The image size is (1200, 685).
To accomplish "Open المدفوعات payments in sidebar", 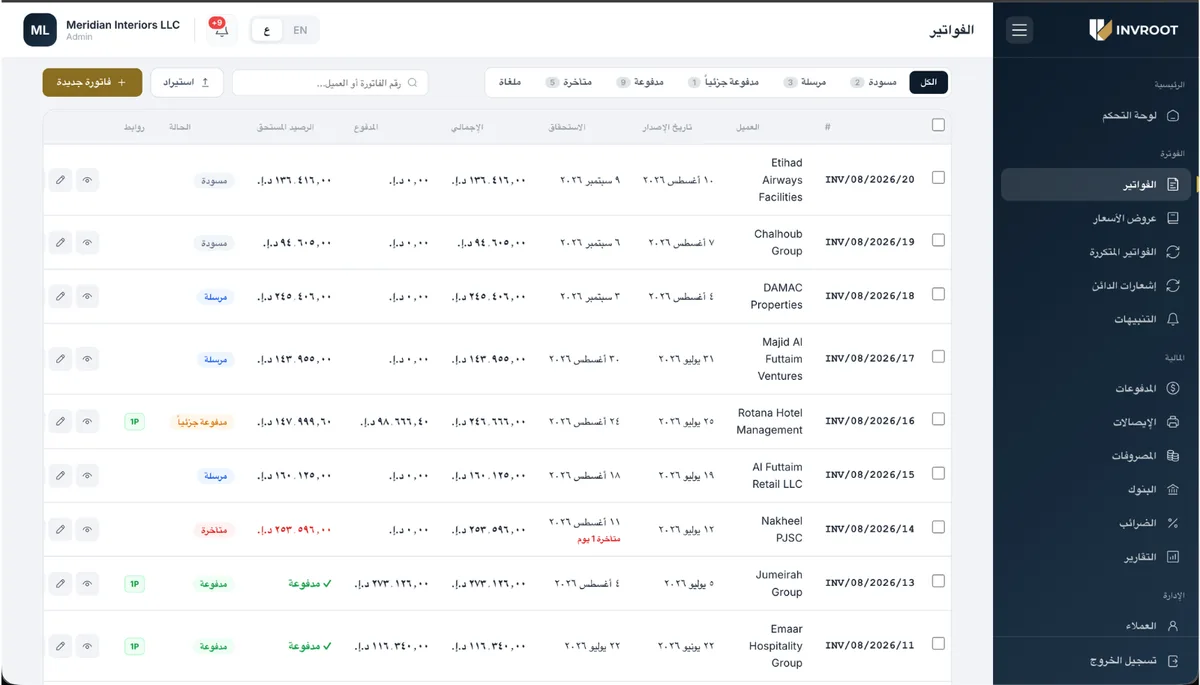I will point(1097,388).
